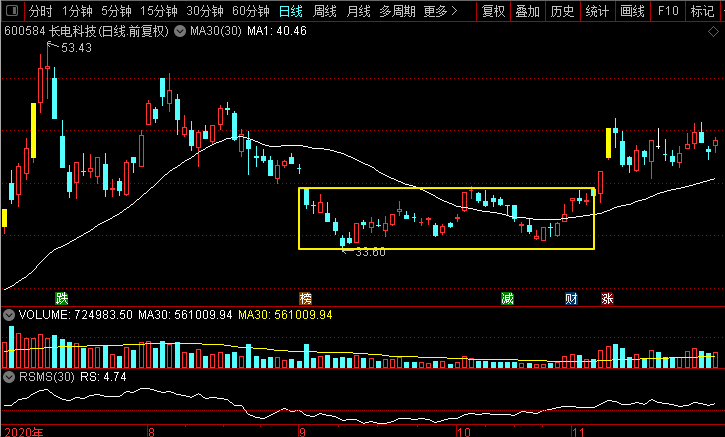Open the 复权 adjustment menu

[493, 11]
